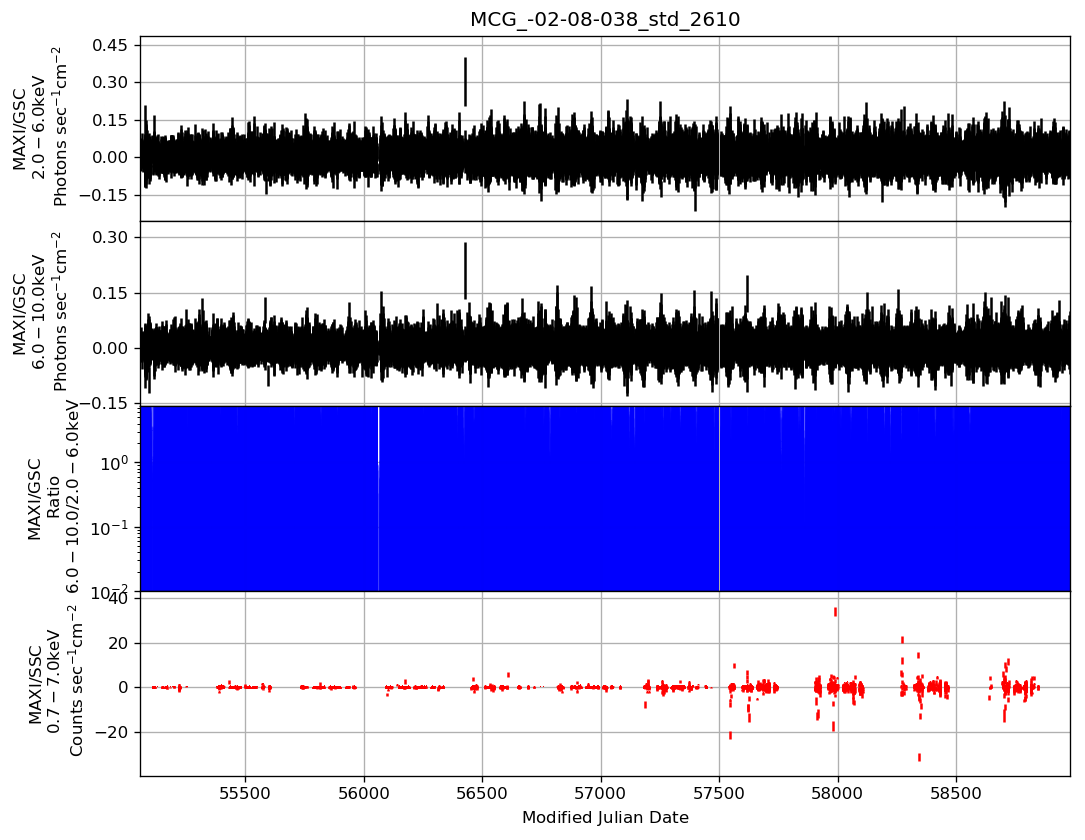Click the 0.30 tick on 6.0-10.0keV panel
The height and width of the screenshot is (840, 1085).
click(x=110, y=237)
